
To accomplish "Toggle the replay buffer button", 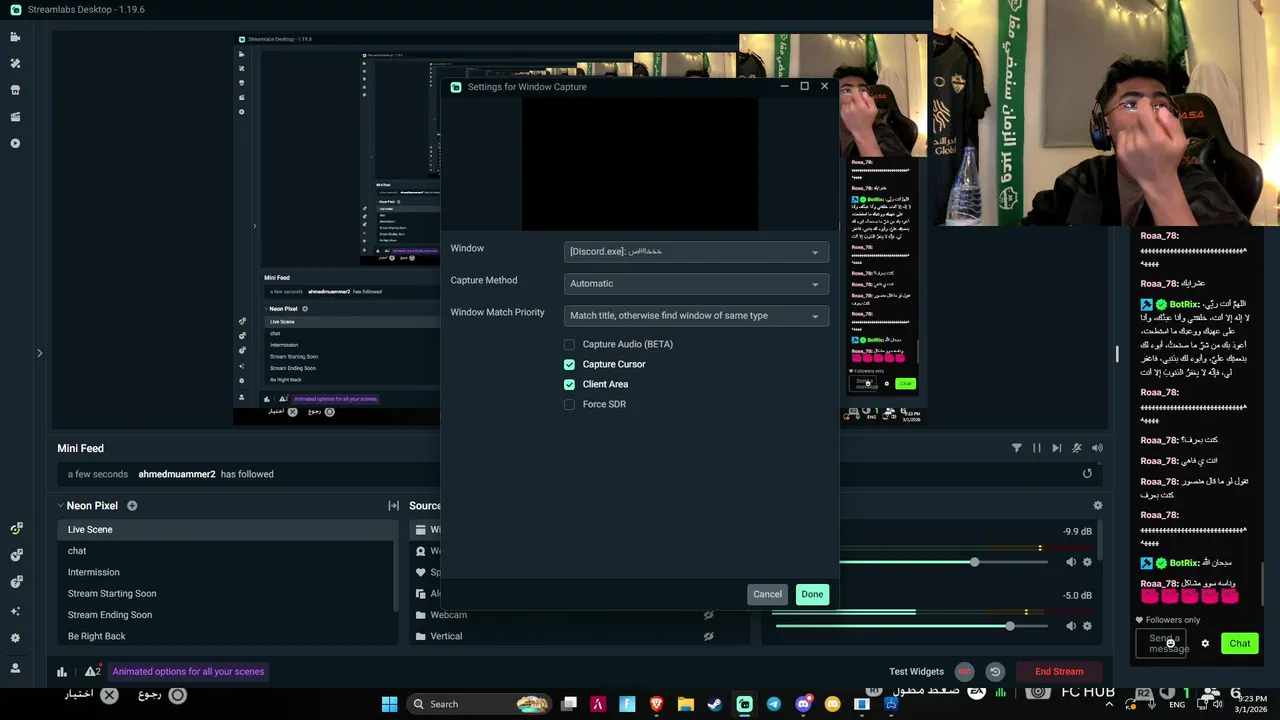I will 995,672.
